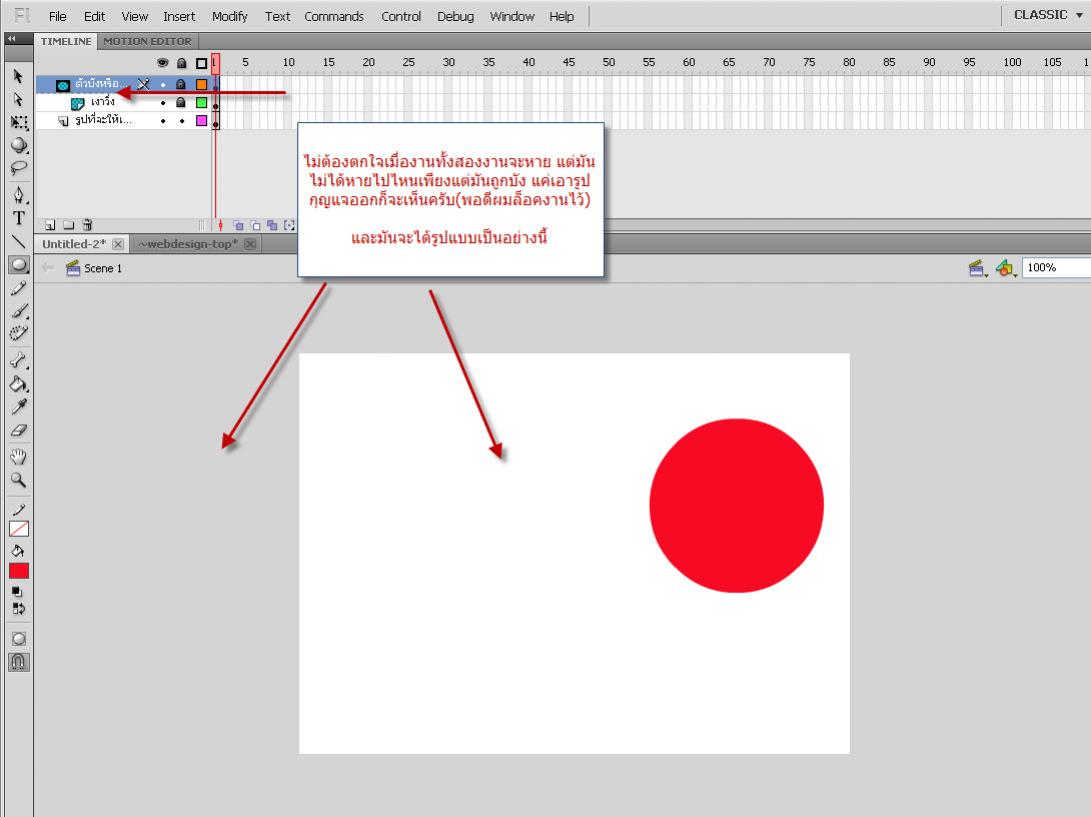Click the green outline swatch of เงาวิ่ง layer
The height and width of the screenshot is (817, 1091).
[201, 102]
